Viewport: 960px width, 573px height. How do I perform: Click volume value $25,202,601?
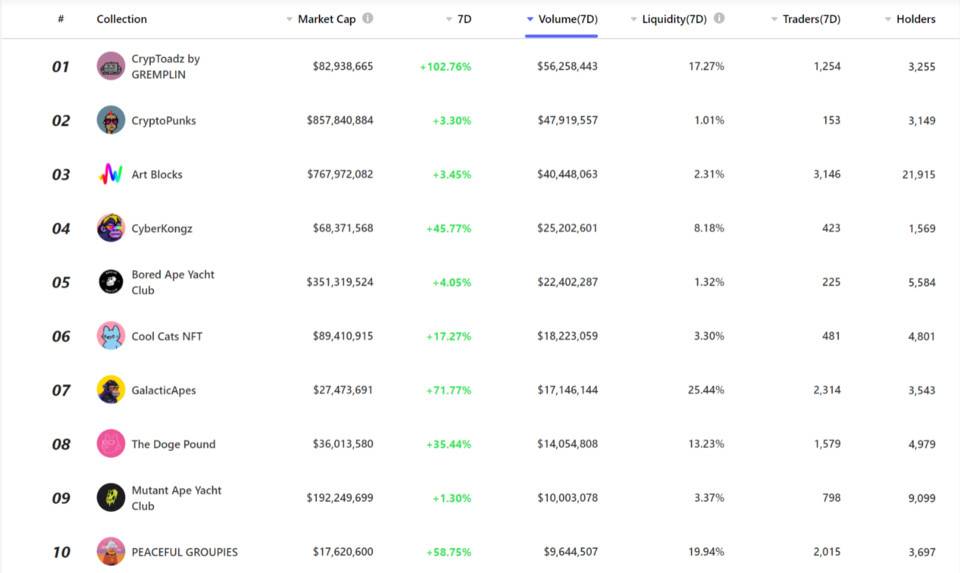pyautogui.click(x=567, y=228)
